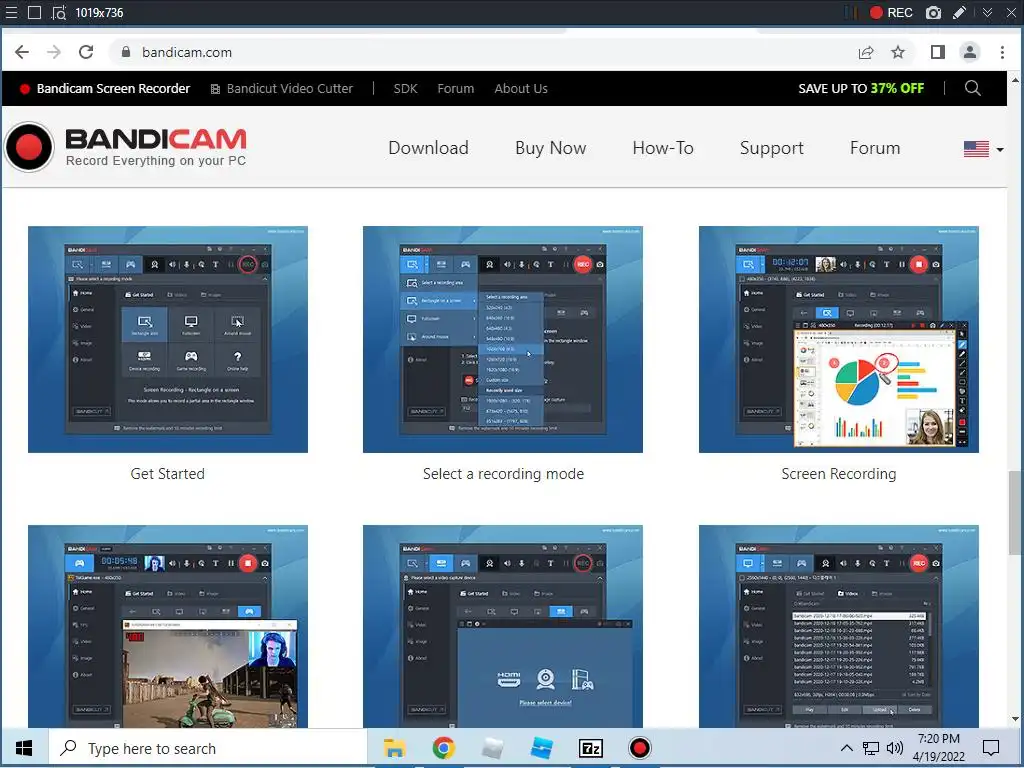Screen dimensions: 1024x768
Task: Go back to the previous page
Action: (x=22, y=52)
